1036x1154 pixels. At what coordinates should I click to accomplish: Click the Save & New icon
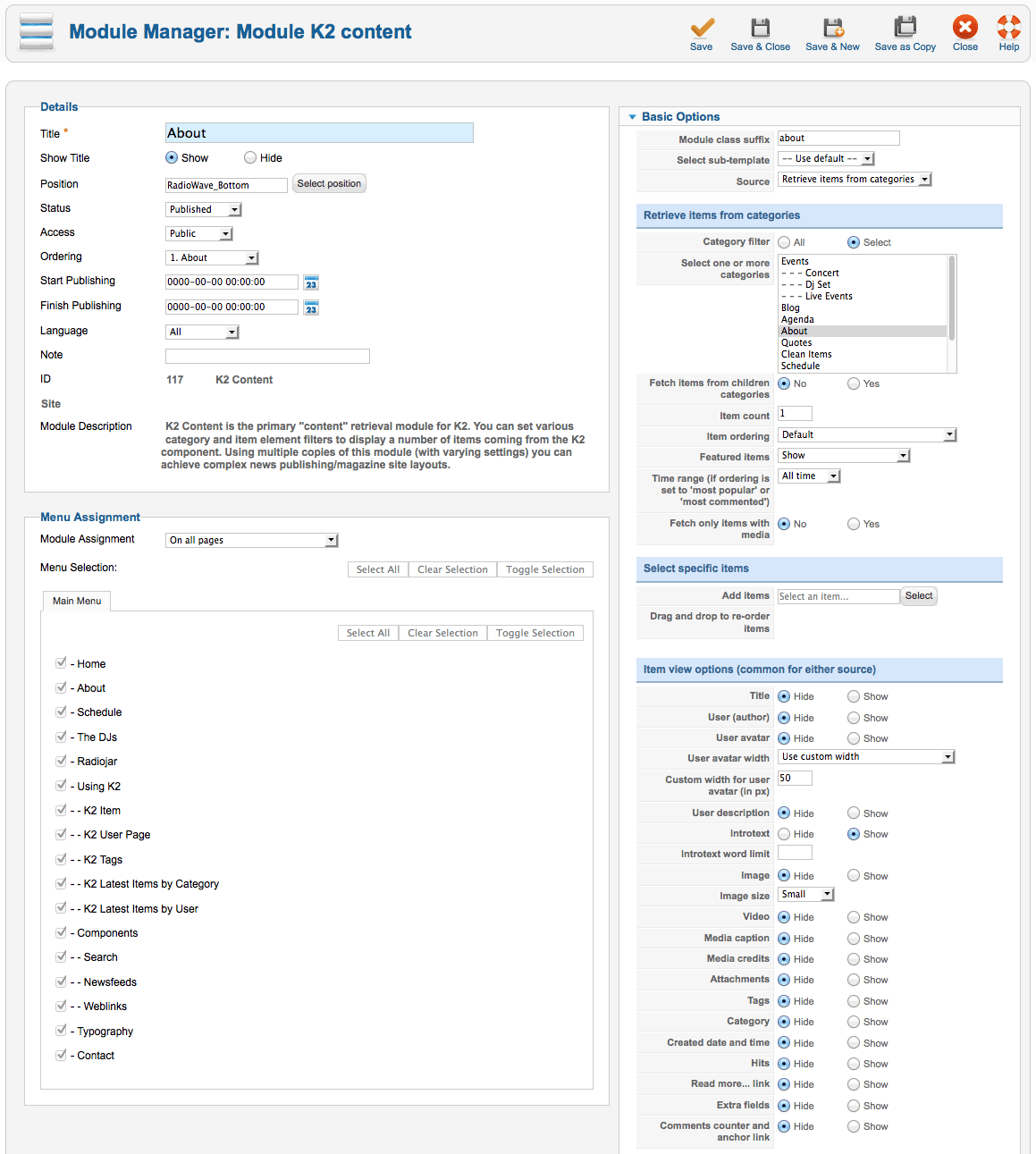click(x=833, y=27)
